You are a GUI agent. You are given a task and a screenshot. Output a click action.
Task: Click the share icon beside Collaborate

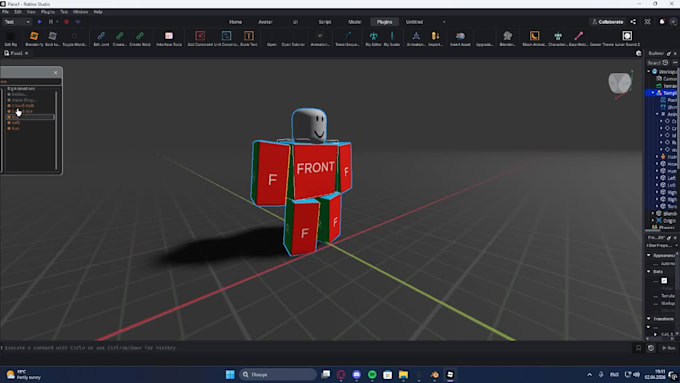coord(633,22)
